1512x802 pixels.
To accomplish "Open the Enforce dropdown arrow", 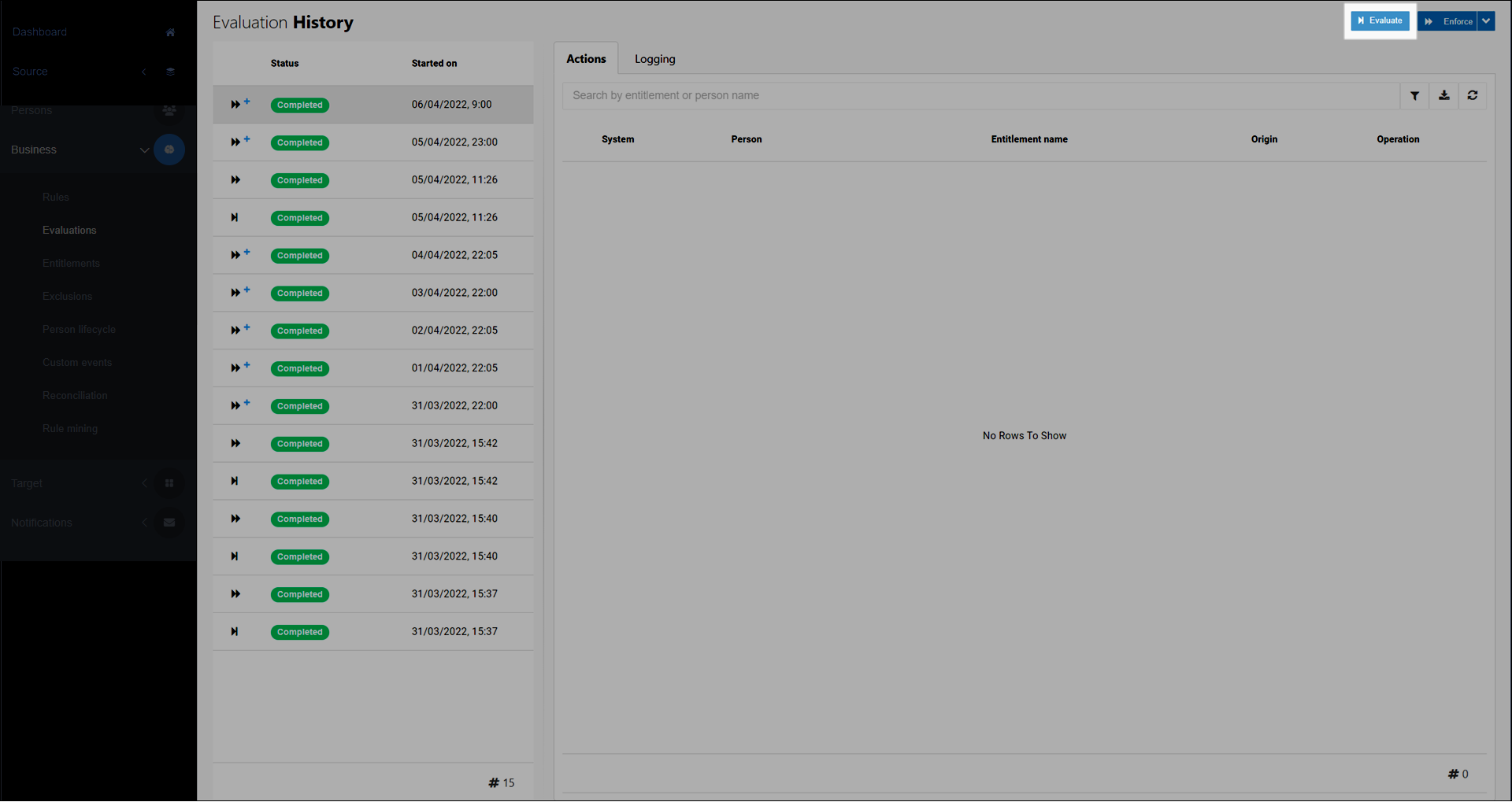I will click(1486, 21).
